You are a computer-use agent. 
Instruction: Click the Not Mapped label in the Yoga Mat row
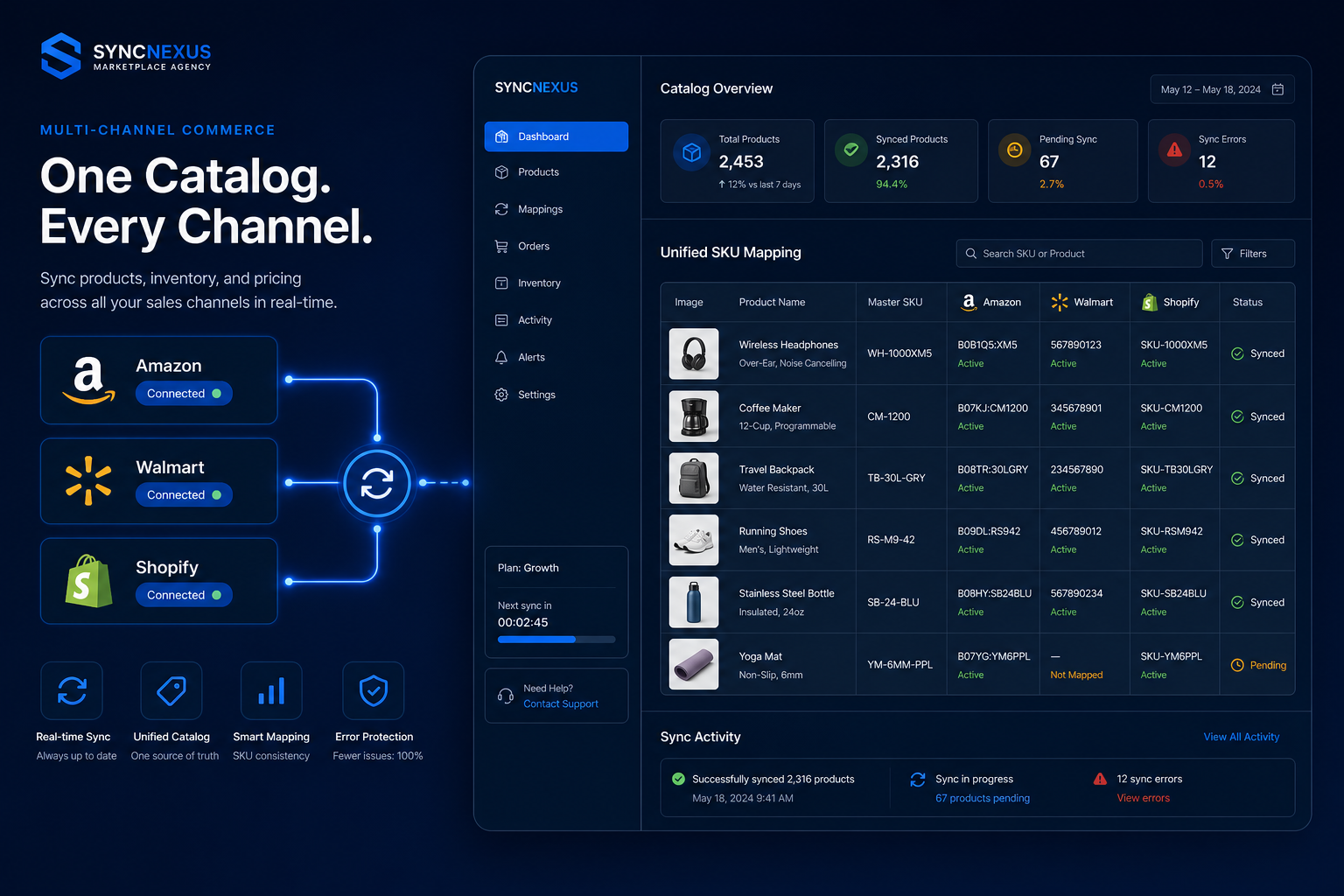pos(1076,675)
